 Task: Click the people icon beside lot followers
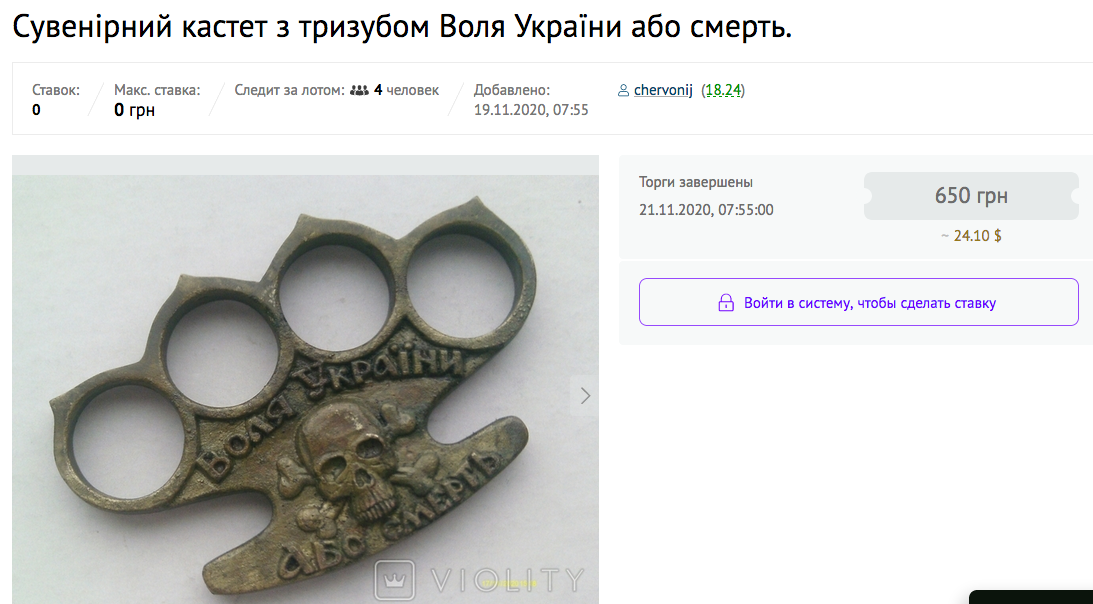click(359, 90)
